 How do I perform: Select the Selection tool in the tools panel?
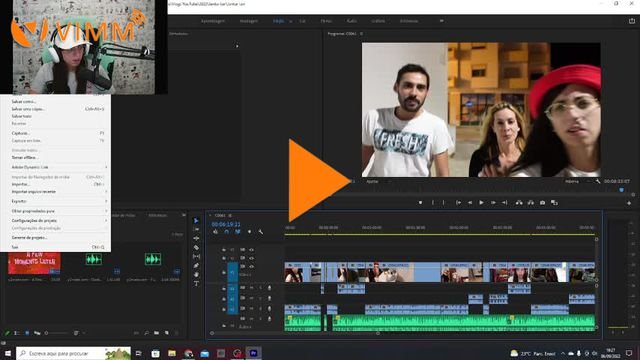click(x=196, y=221)
